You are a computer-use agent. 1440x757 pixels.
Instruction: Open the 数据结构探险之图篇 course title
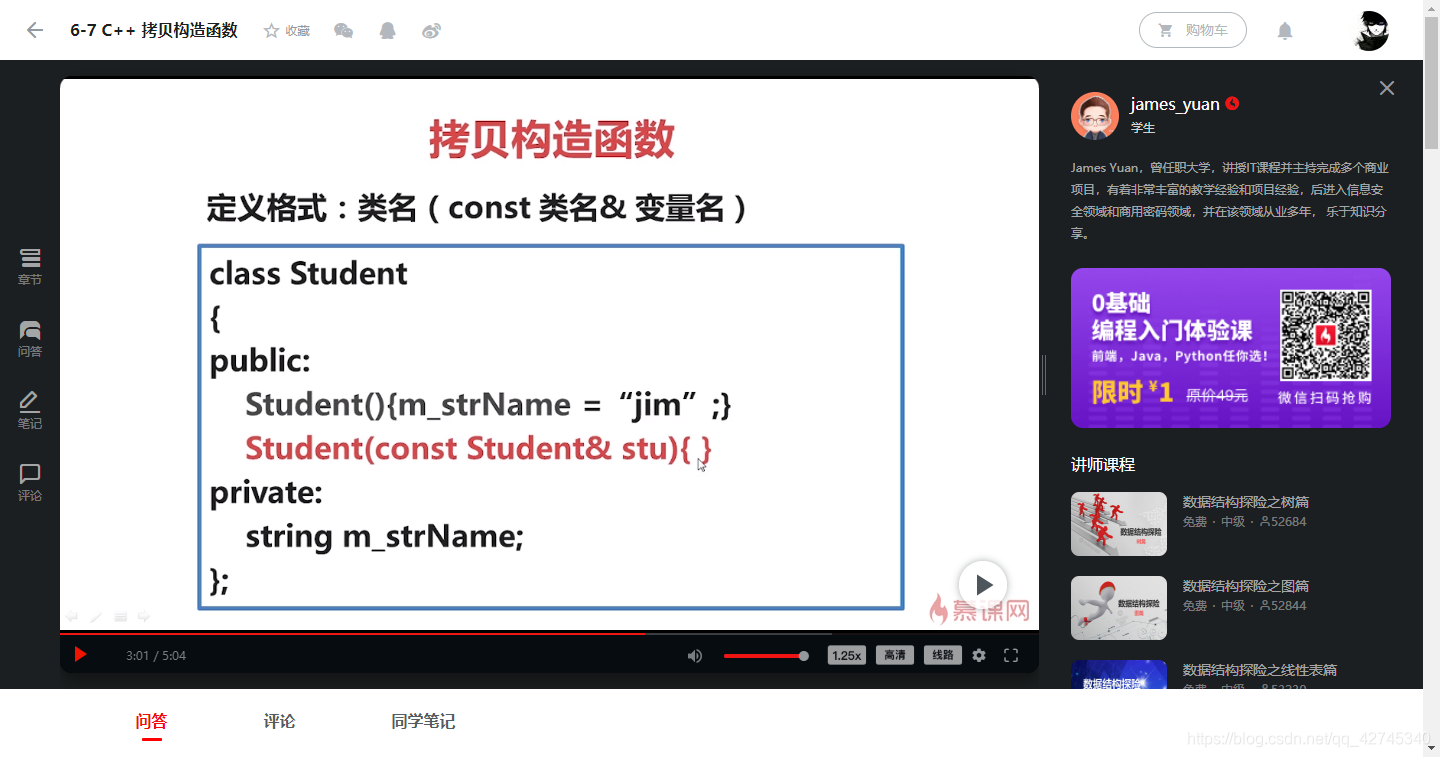pos(1246,586)
